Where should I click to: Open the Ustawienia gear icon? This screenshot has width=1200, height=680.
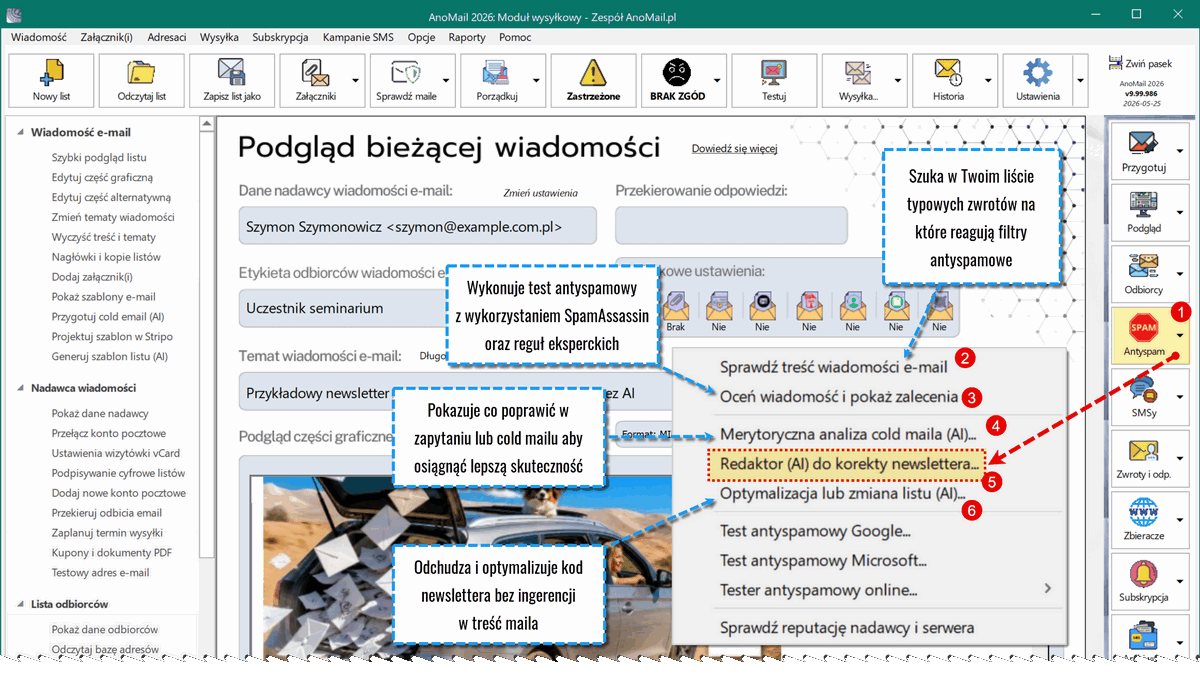point(1038,72)
